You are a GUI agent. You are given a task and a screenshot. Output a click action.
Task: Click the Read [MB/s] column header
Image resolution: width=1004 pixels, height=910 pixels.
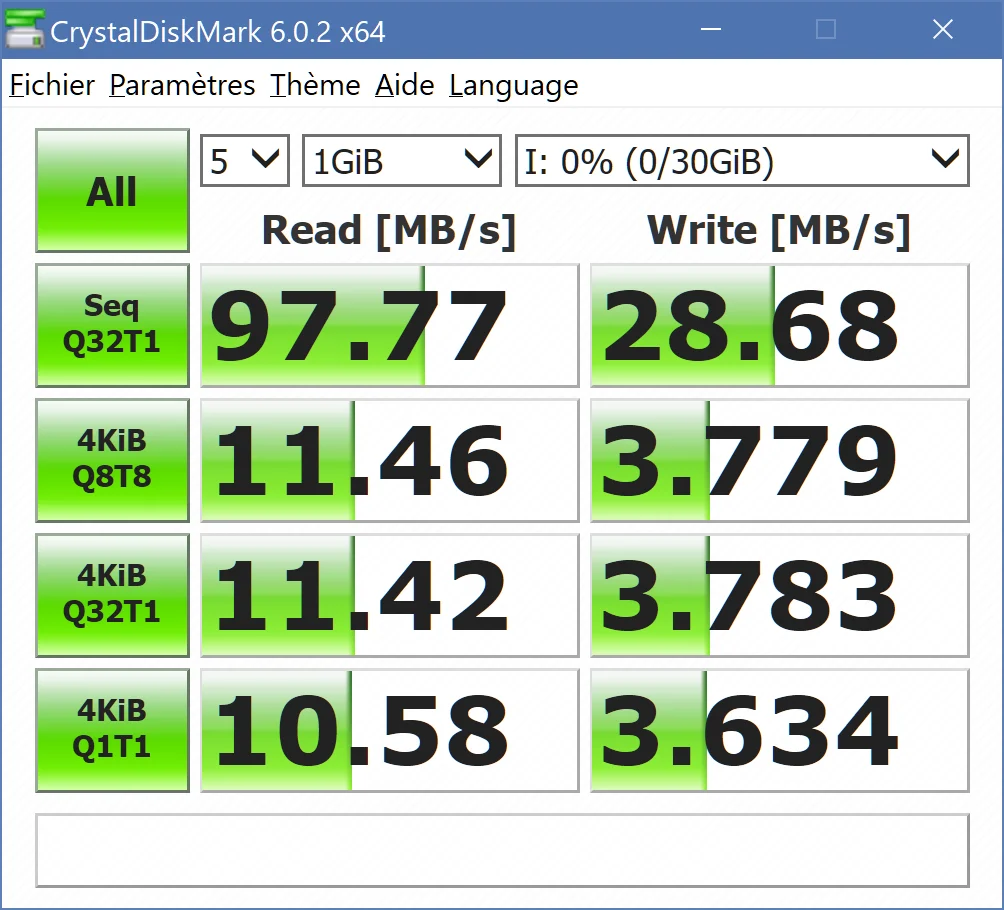[389, 231]
